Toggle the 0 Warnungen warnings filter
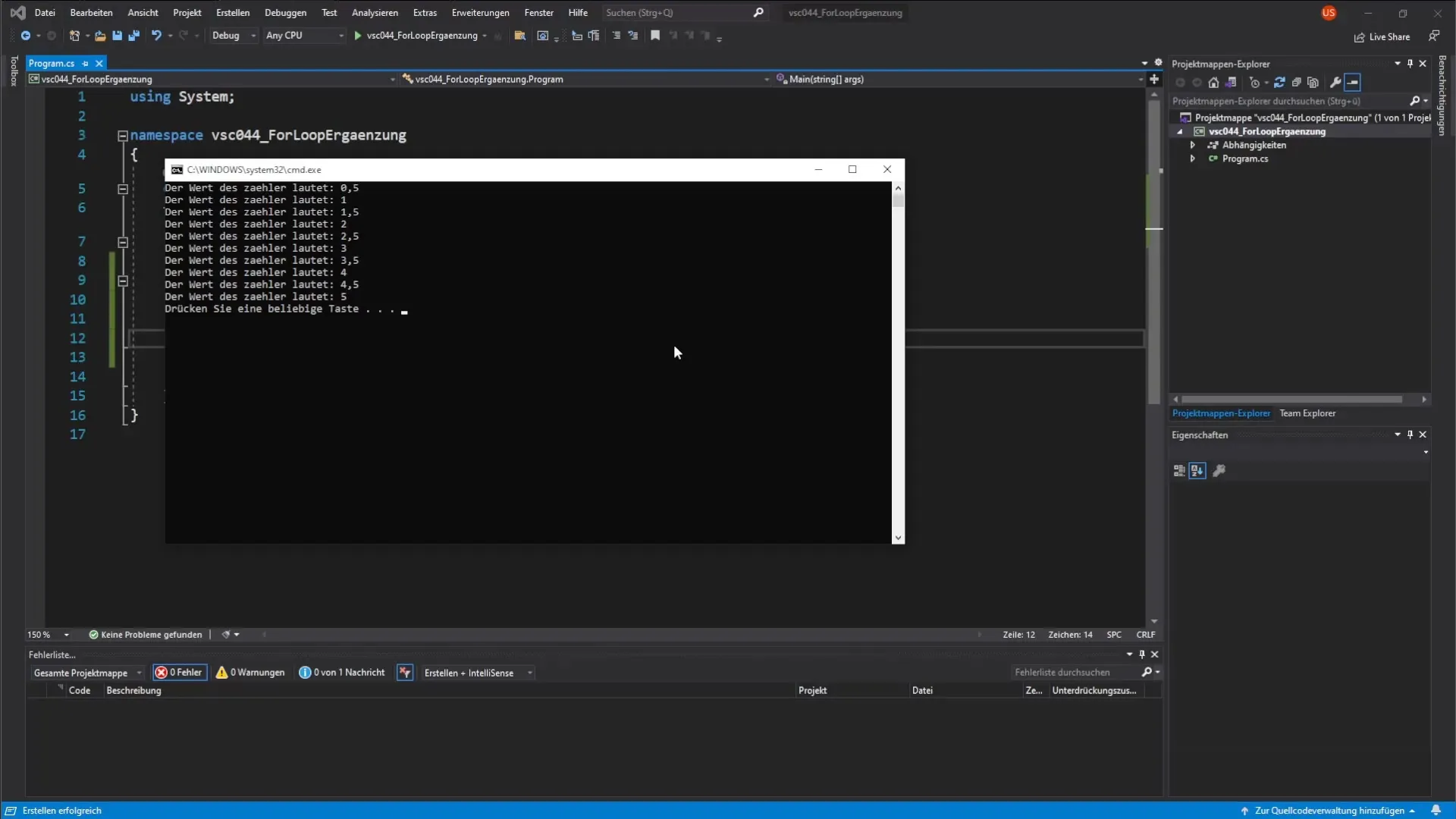The image size is (1456, 819). (250, 673)
